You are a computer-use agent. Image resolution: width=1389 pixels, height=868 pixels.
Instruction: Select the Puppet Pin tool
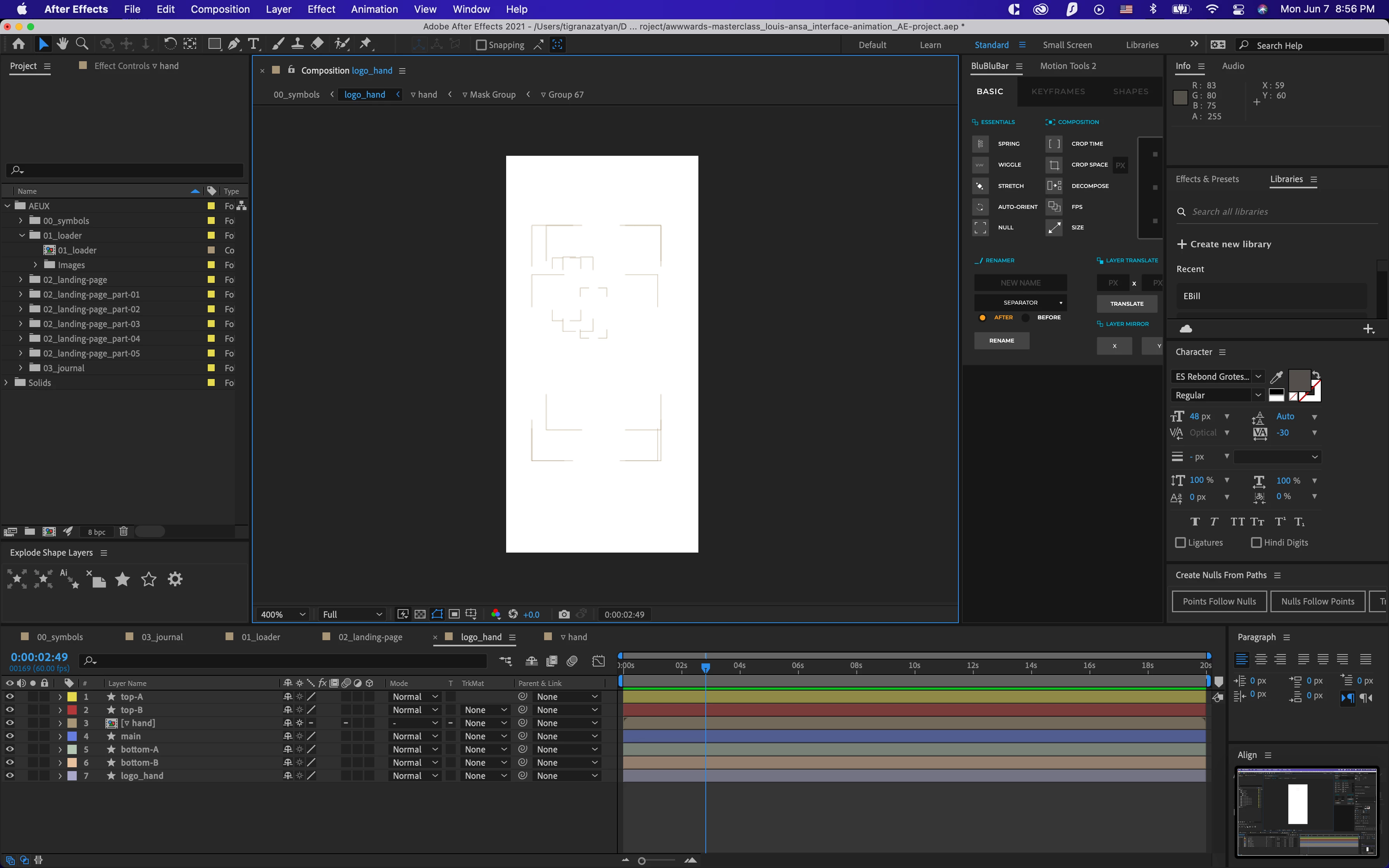click(365, 44)
